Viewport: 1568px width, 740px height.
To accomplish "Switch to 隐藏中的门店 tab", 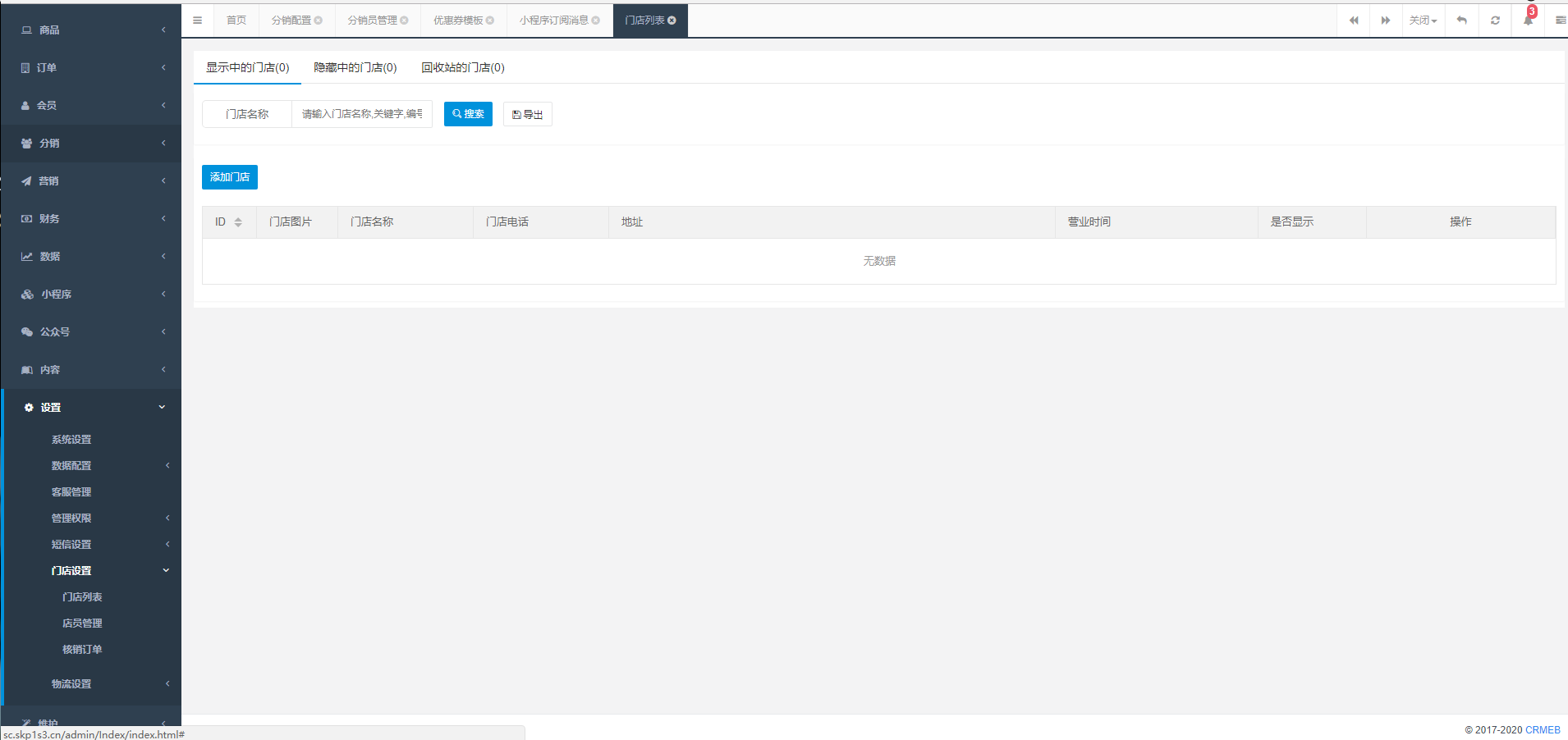I will pyautogui.click(x=355, y=68).
